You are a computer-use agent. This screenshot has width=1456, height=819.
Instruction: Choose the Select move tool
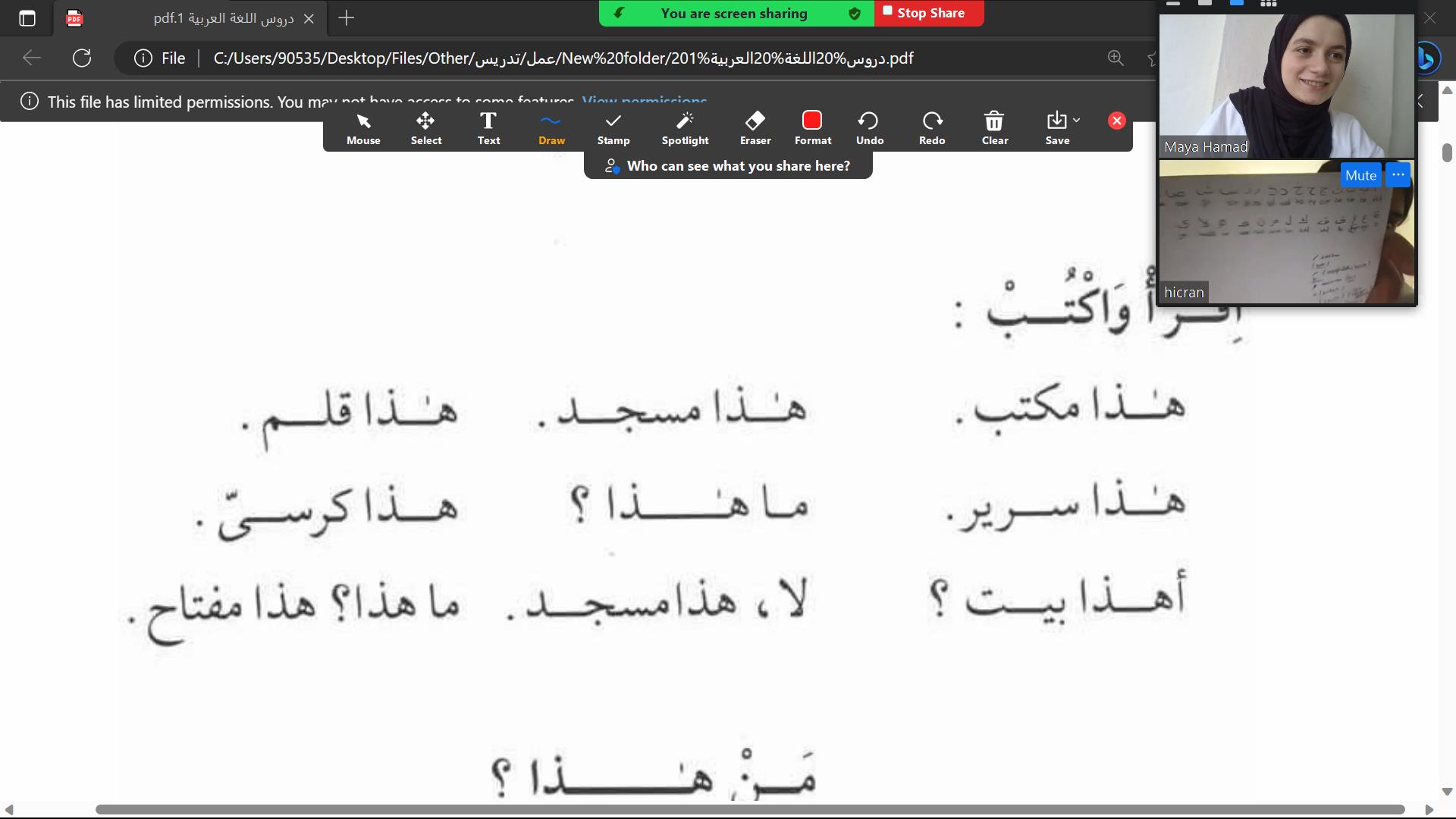[x=425, y=128]
